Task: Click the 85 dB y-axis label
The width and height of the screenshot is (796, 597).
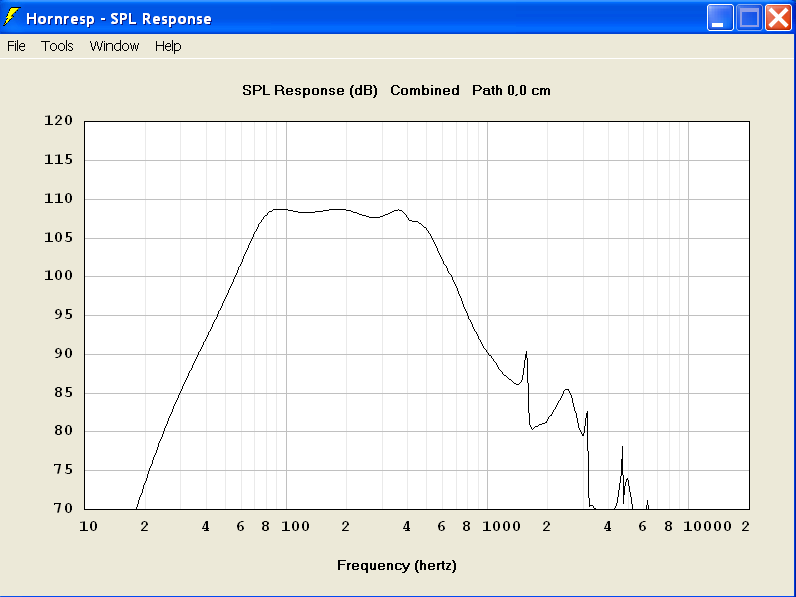Action: tap(63, 392)
